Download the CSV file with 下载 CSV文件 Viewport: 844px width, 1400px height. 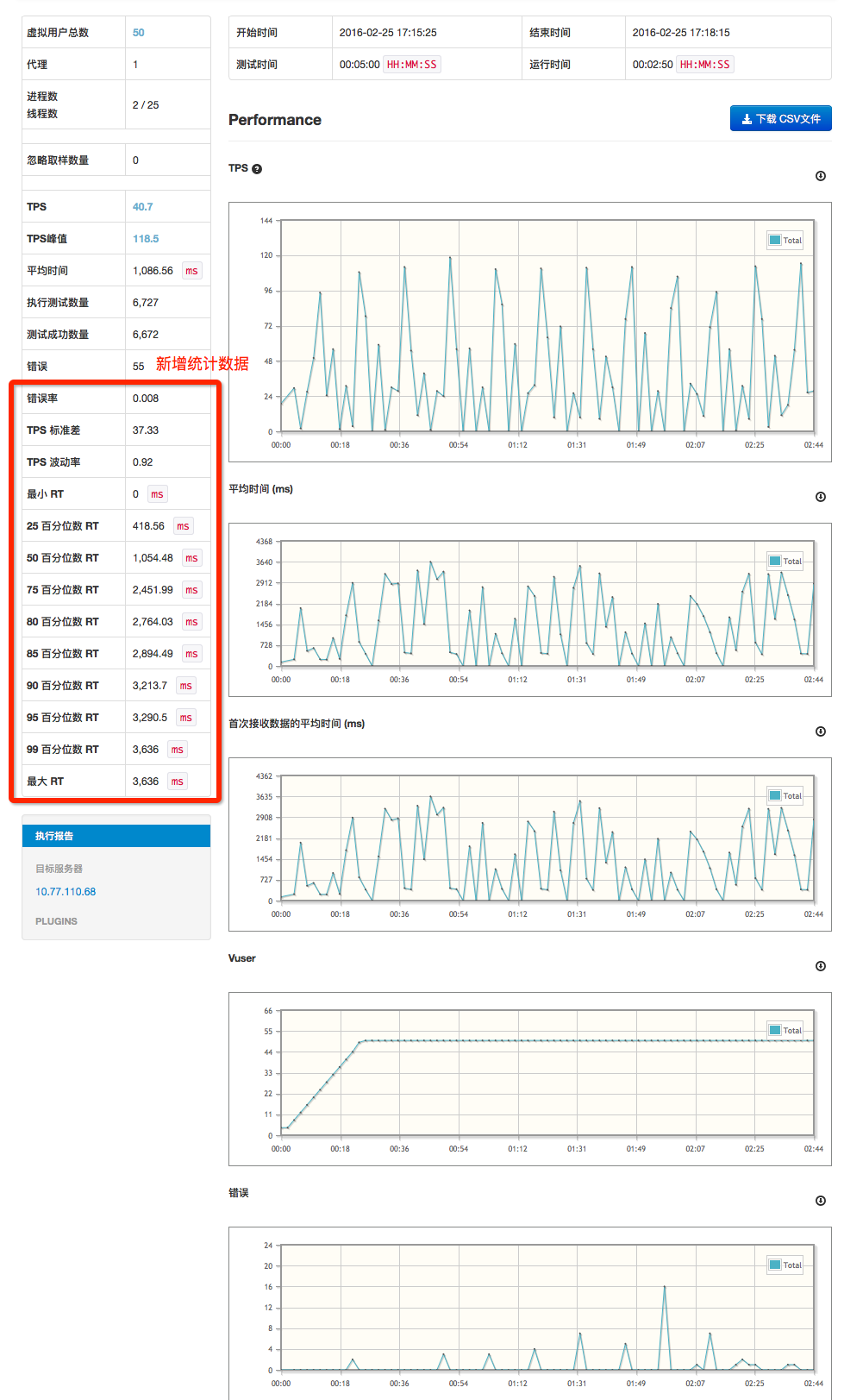pos(781,119)
